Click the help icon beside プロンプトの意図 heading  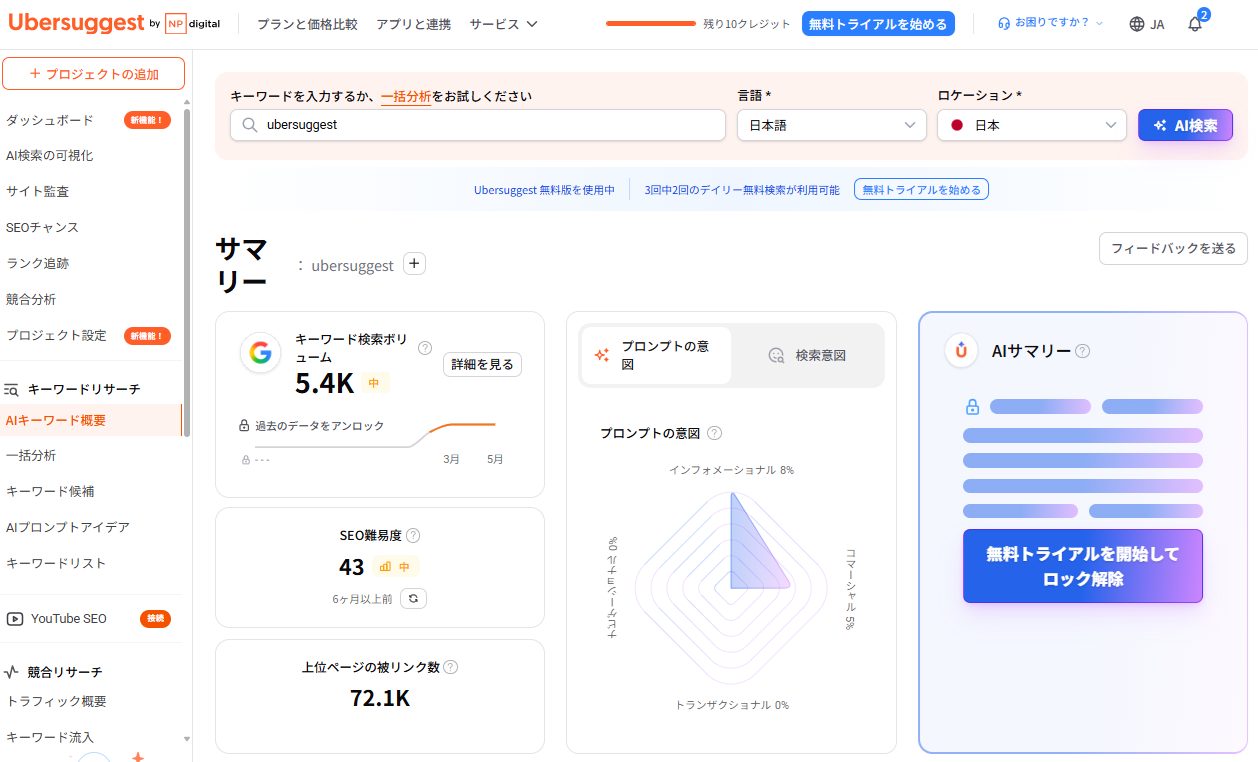coord(714,433)
